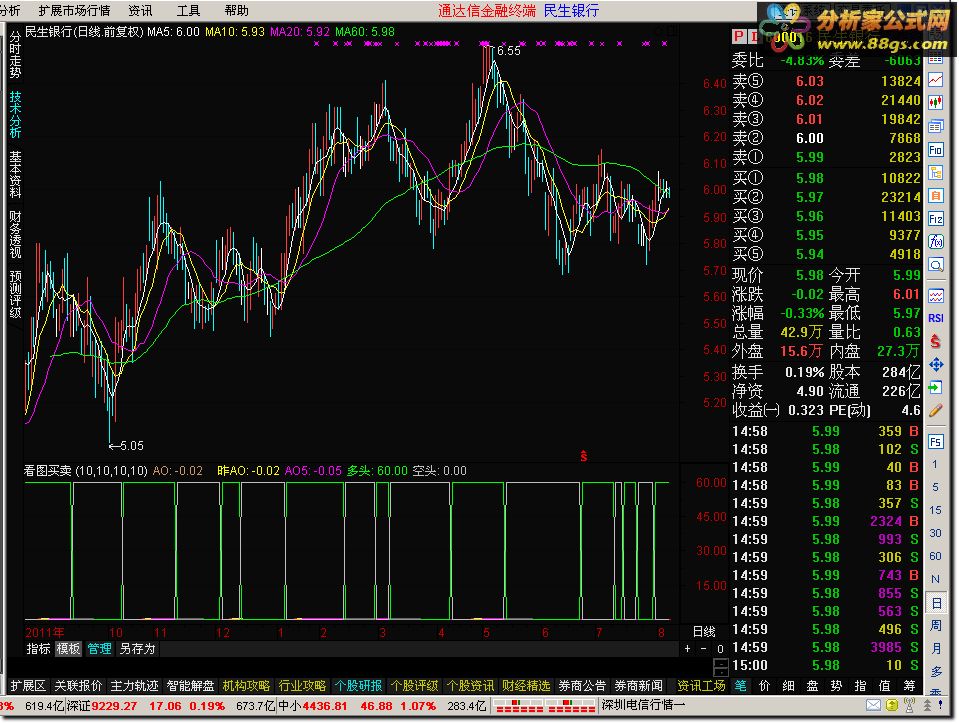959x723 pixels.
Task: Switch to 5-minute period
Action: [x=935, y=488]
